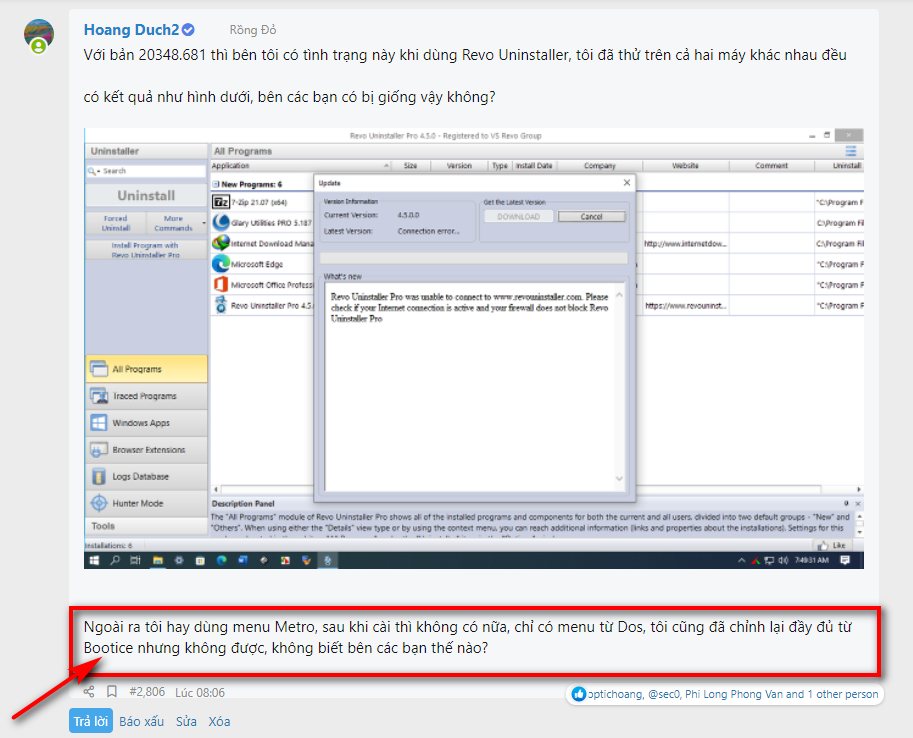This screenshot has height=738, width=913.
Task: Sort by the Application column header
Action: (300, 165)
